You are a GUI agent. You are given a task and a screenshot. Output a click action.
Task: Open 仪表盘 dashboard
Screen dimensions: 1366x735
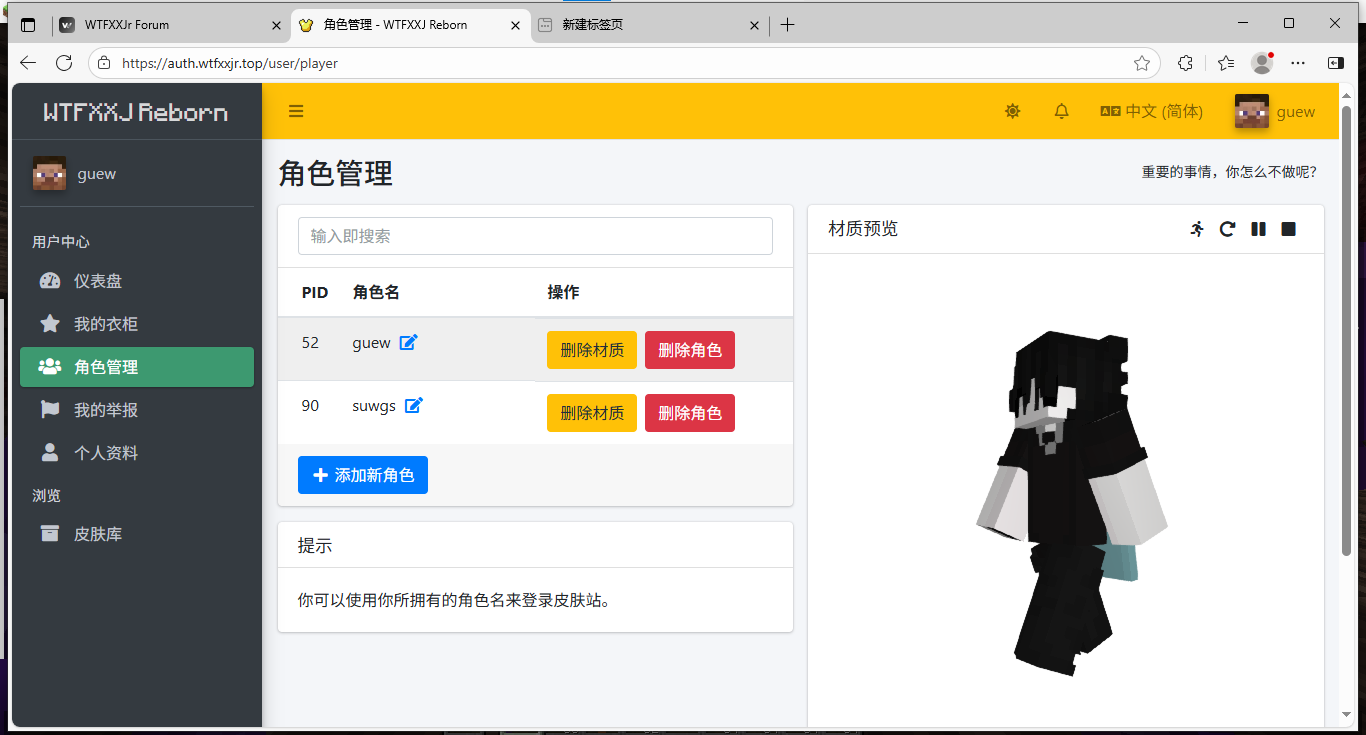click(x=137, y=281)
